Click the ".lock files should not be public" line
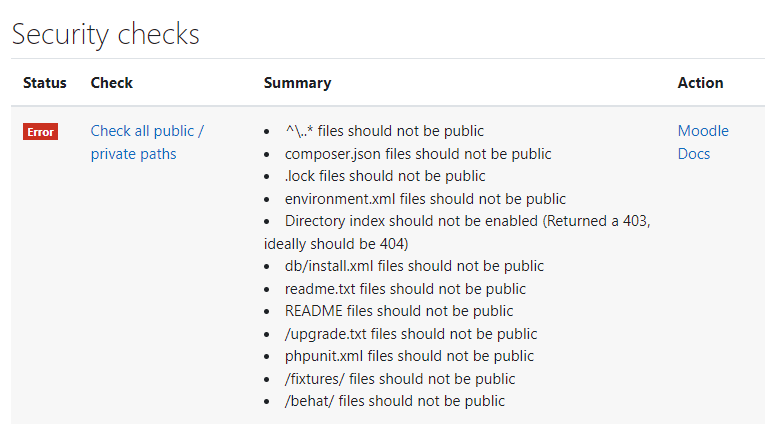Screen dimensions: 774x435 [x=385, y=176]
